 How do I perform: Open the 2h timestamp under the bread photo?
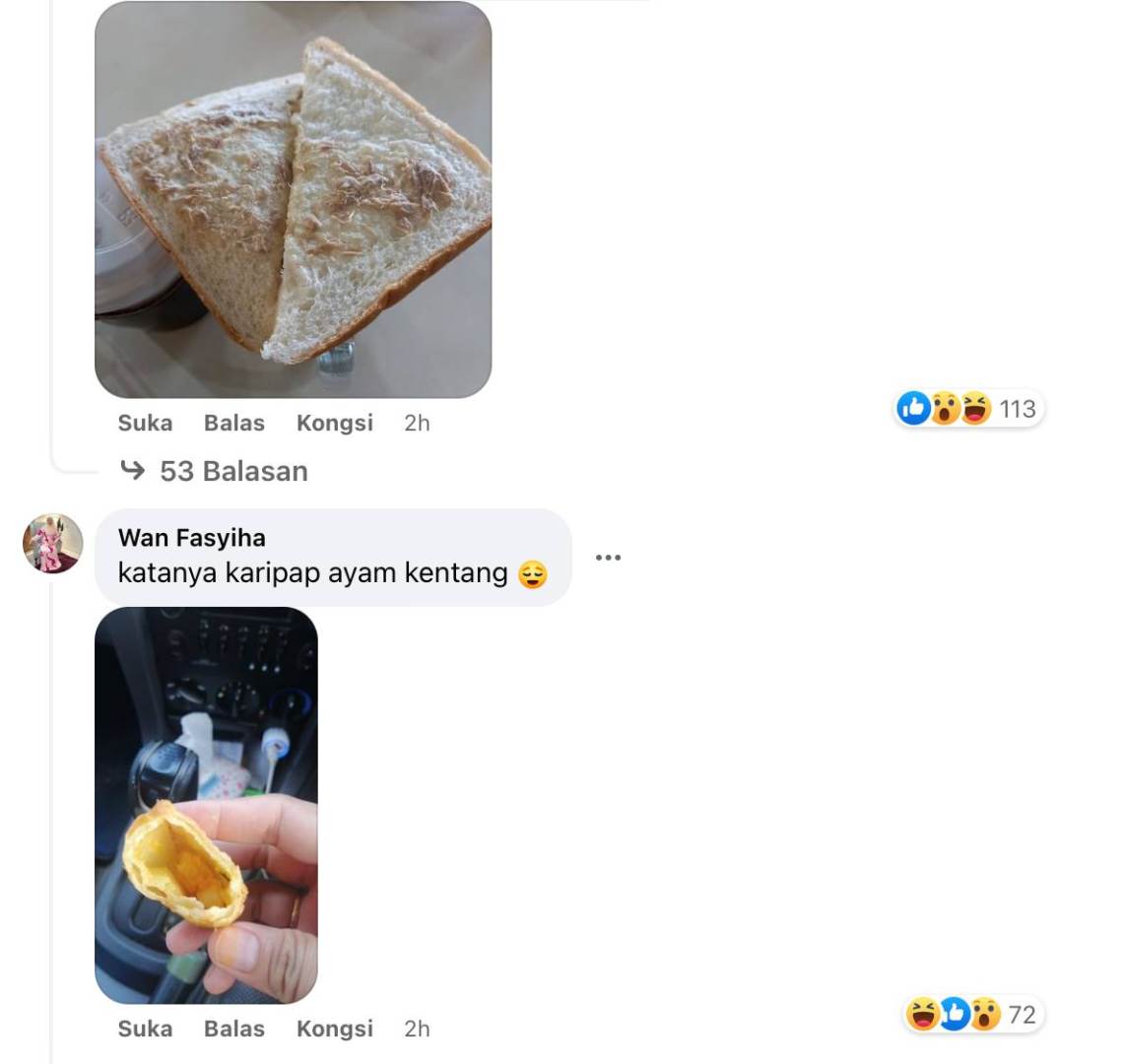click(417, 423)
